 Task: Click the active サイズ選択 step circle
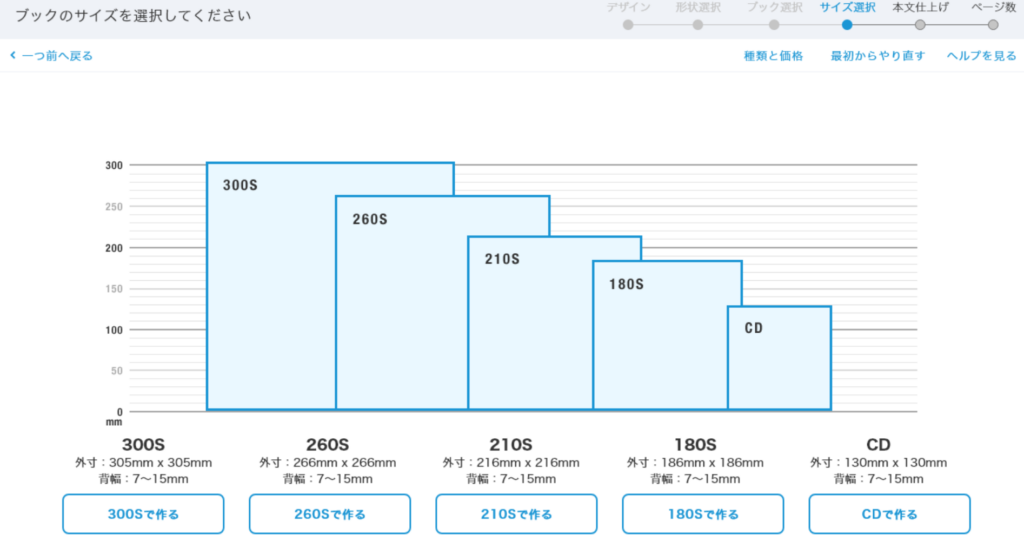point(847,24)
